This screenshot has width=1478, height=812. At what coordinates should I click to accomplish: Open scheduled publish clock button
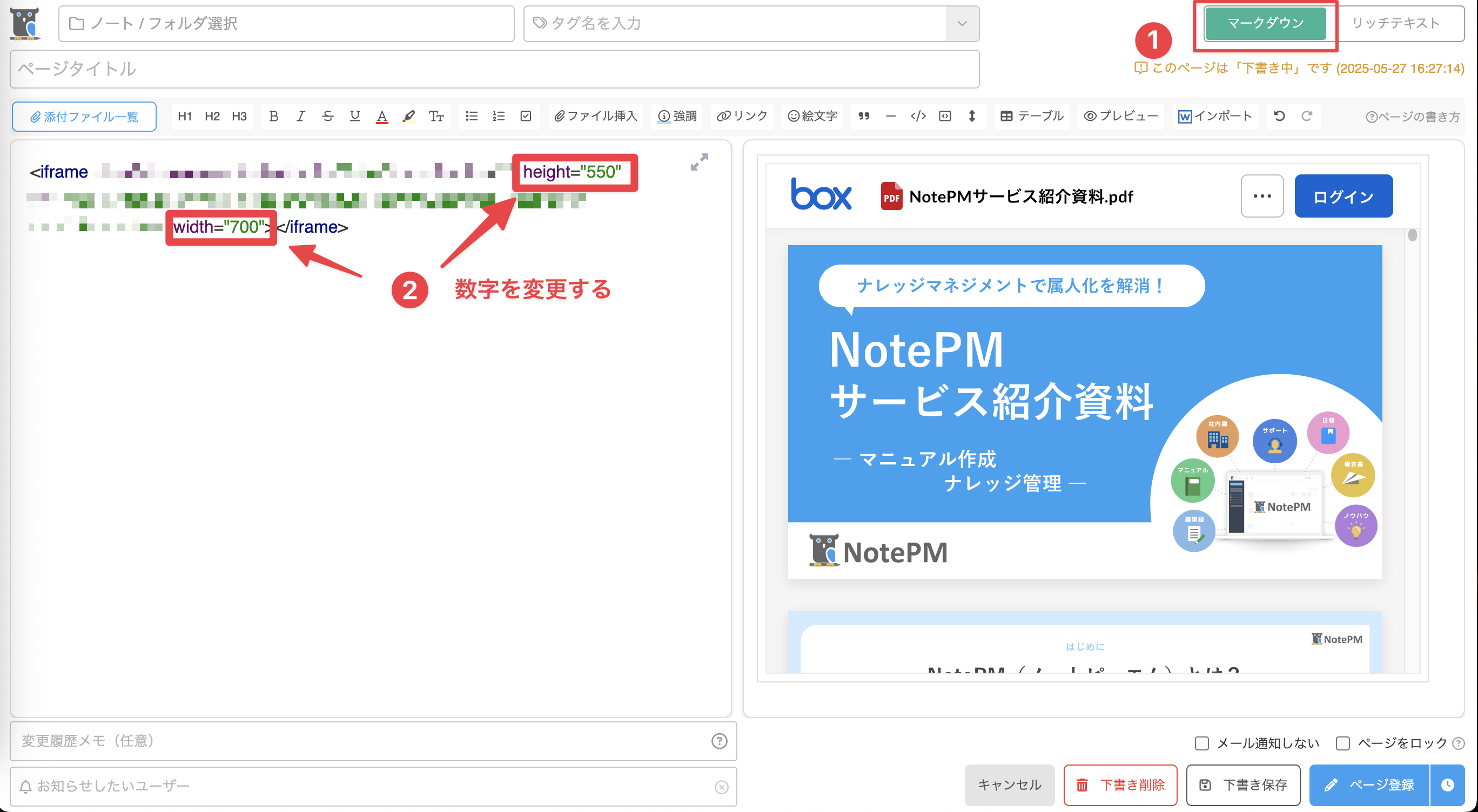click(x=1448, y=784)
